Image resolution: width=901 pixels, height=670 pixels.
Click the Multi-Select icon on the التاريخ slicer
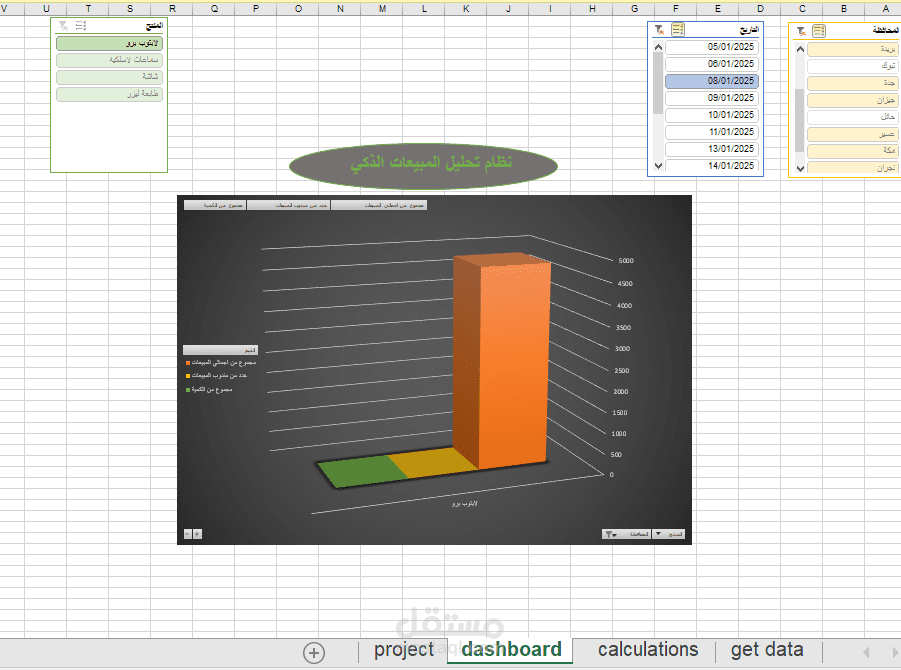coord(679,30)
